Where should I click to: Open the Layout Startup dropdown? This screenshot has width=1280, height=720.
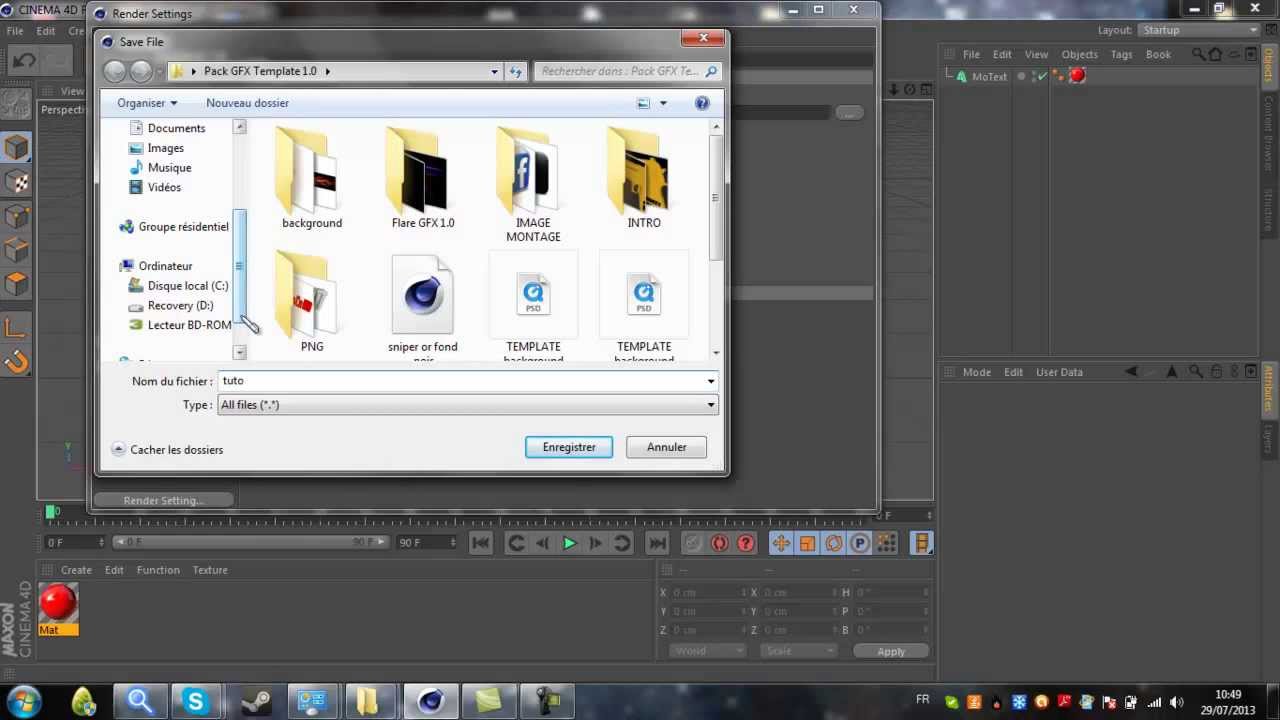[x=1198, y=30]
